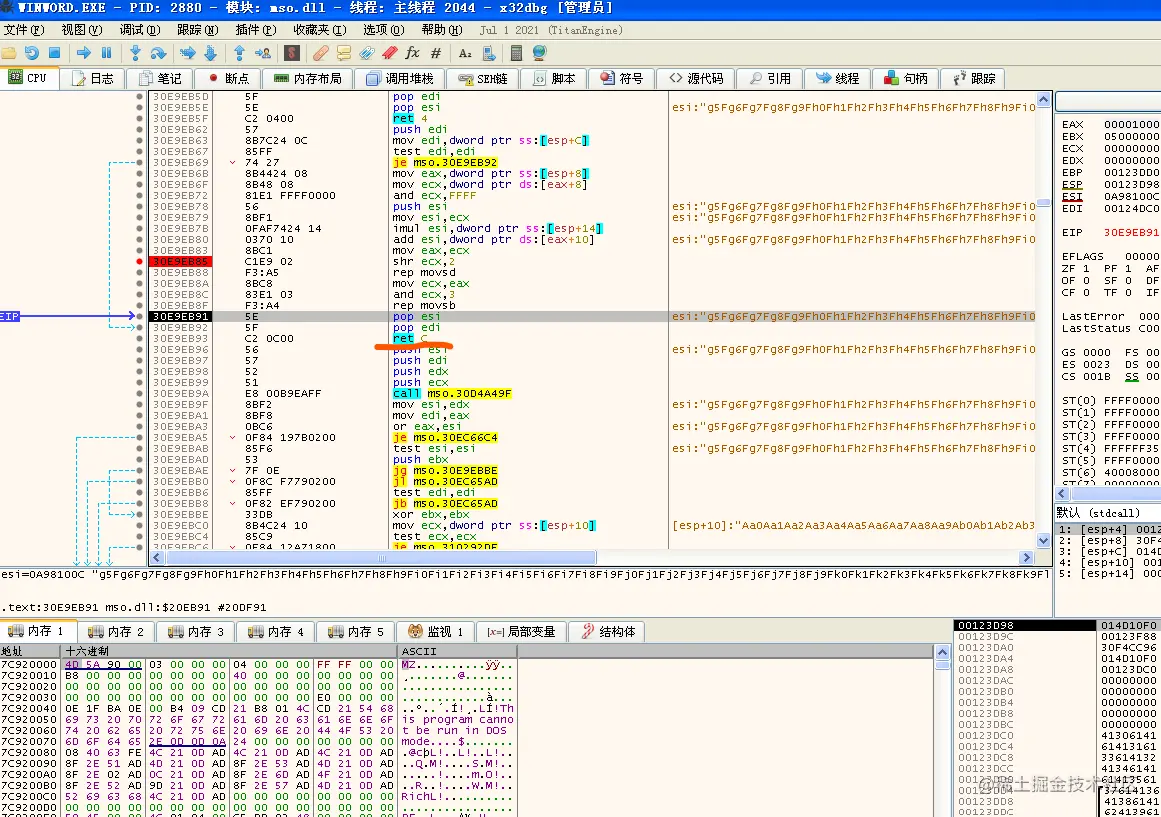The height and width of the screenshot is (817, 1161).
Task: Click the 十六进制 dump column header
Action: 230,651
